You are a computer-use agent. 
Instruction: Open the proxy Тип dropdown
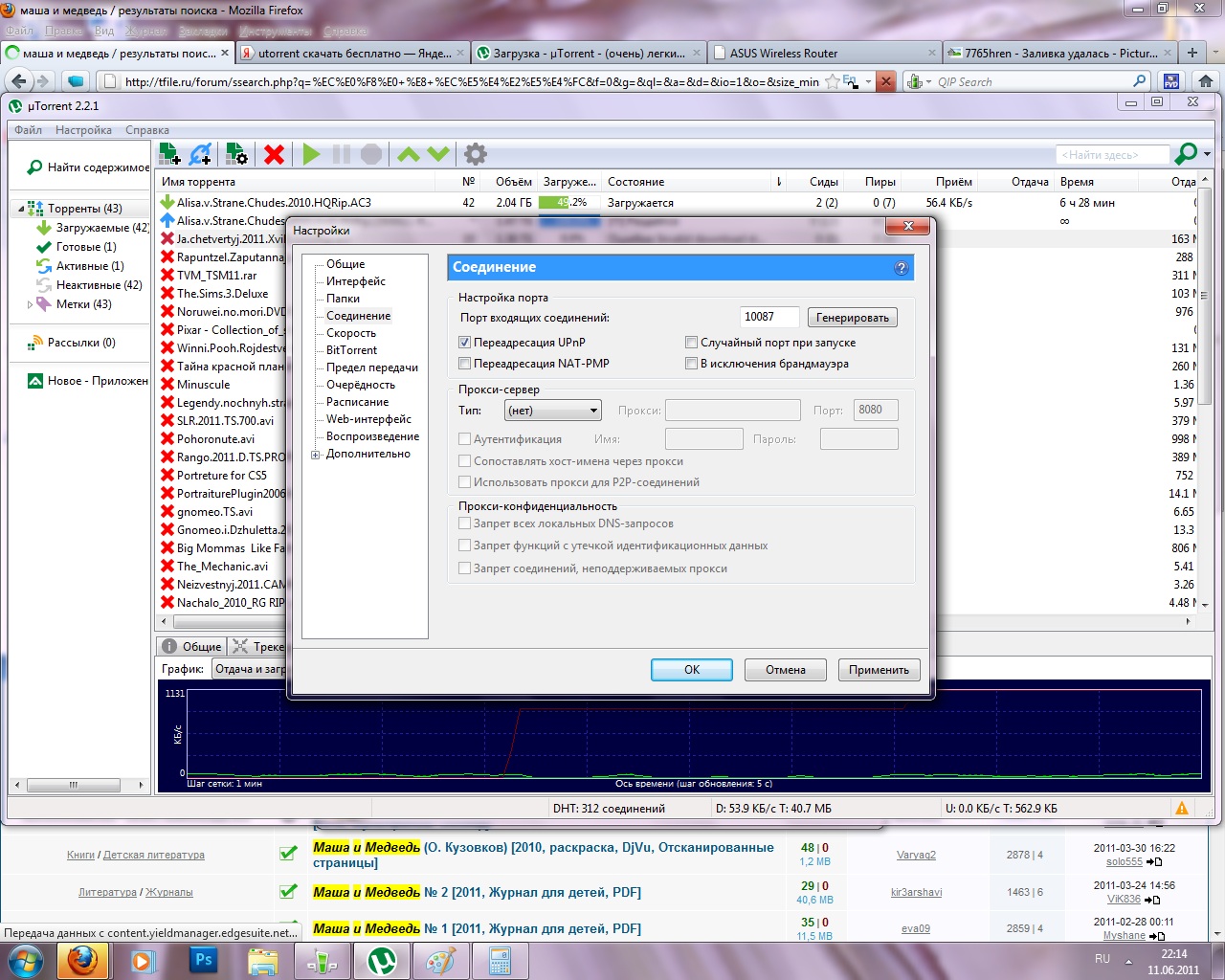552,411
